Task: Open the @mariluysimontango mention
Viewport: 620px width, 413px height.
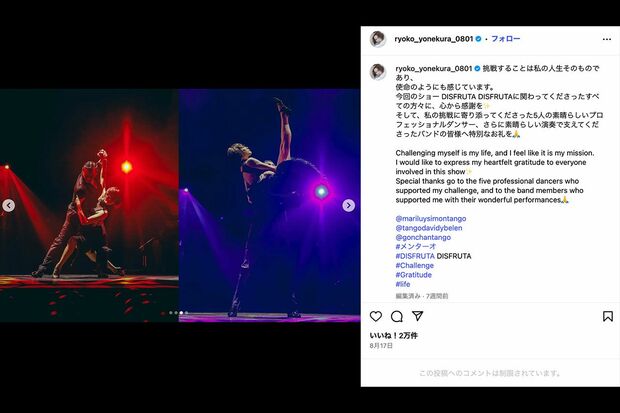Action: pos(431,218)
